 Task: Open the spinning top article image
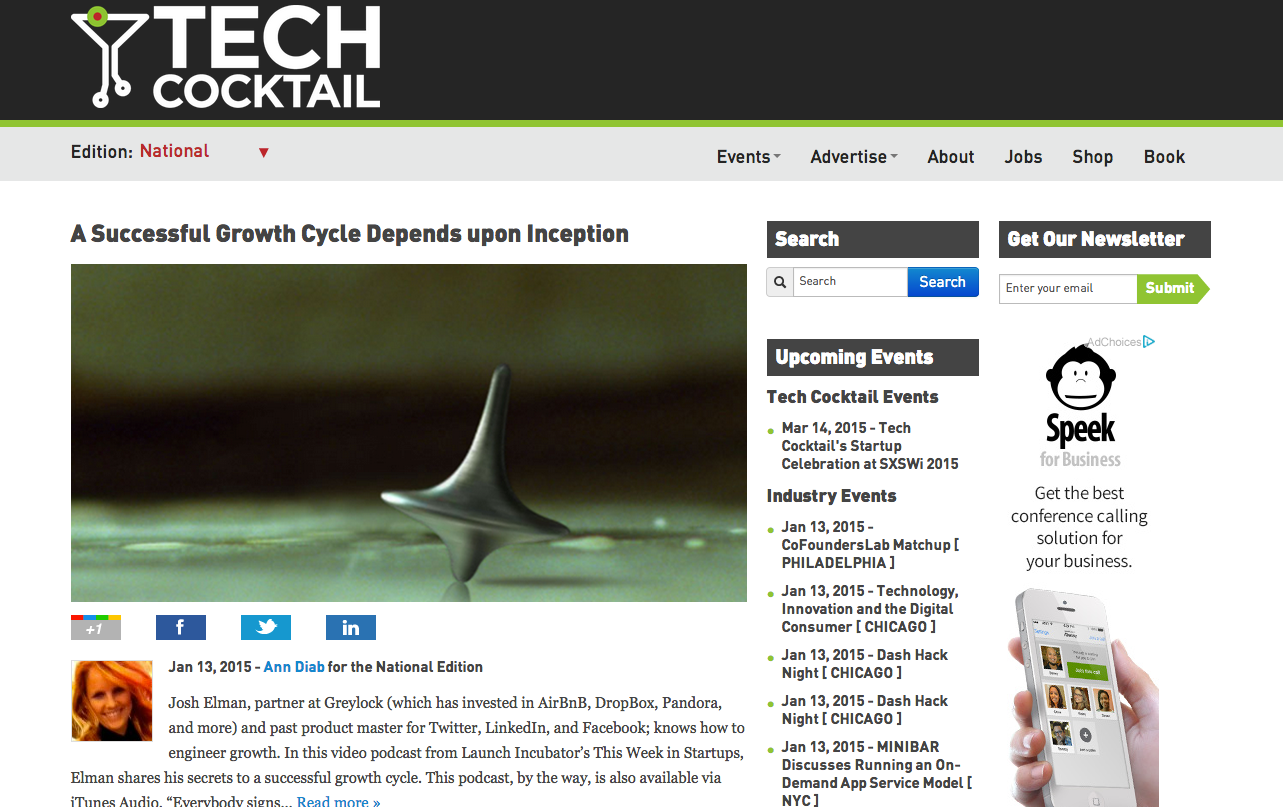pos(409,433)
